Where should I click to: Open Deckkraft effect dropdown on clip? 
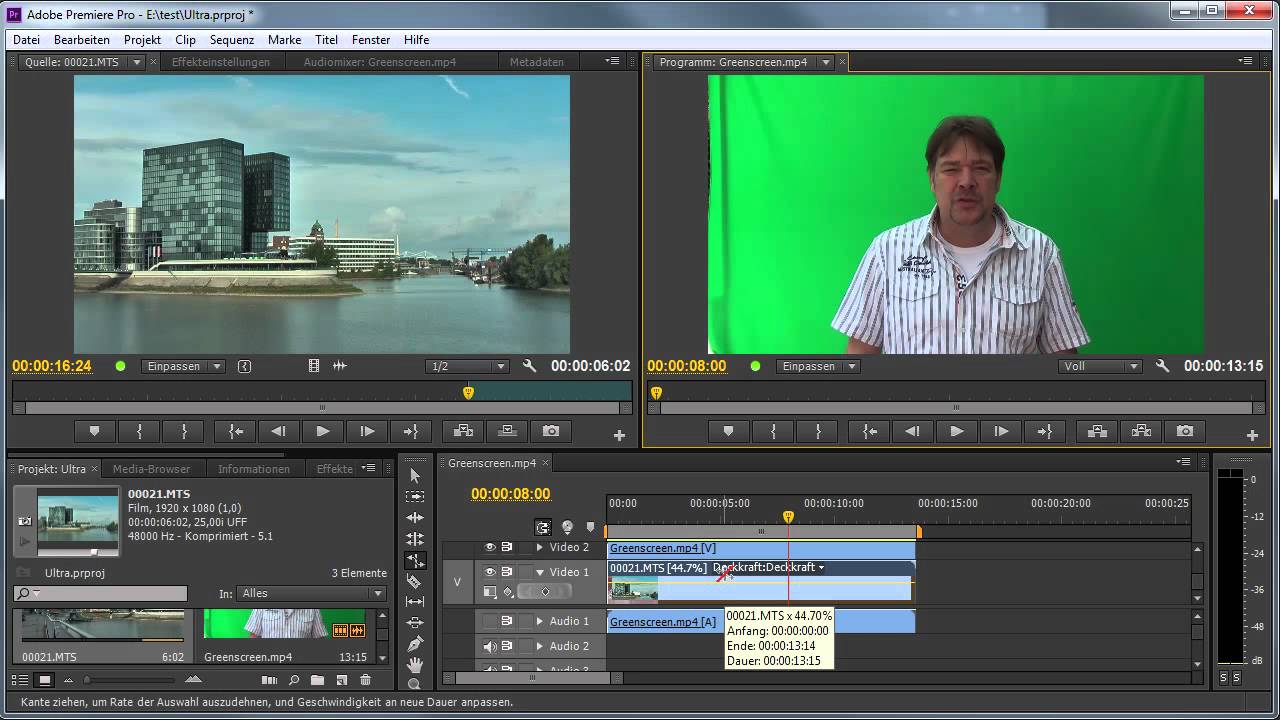[821, 568]
